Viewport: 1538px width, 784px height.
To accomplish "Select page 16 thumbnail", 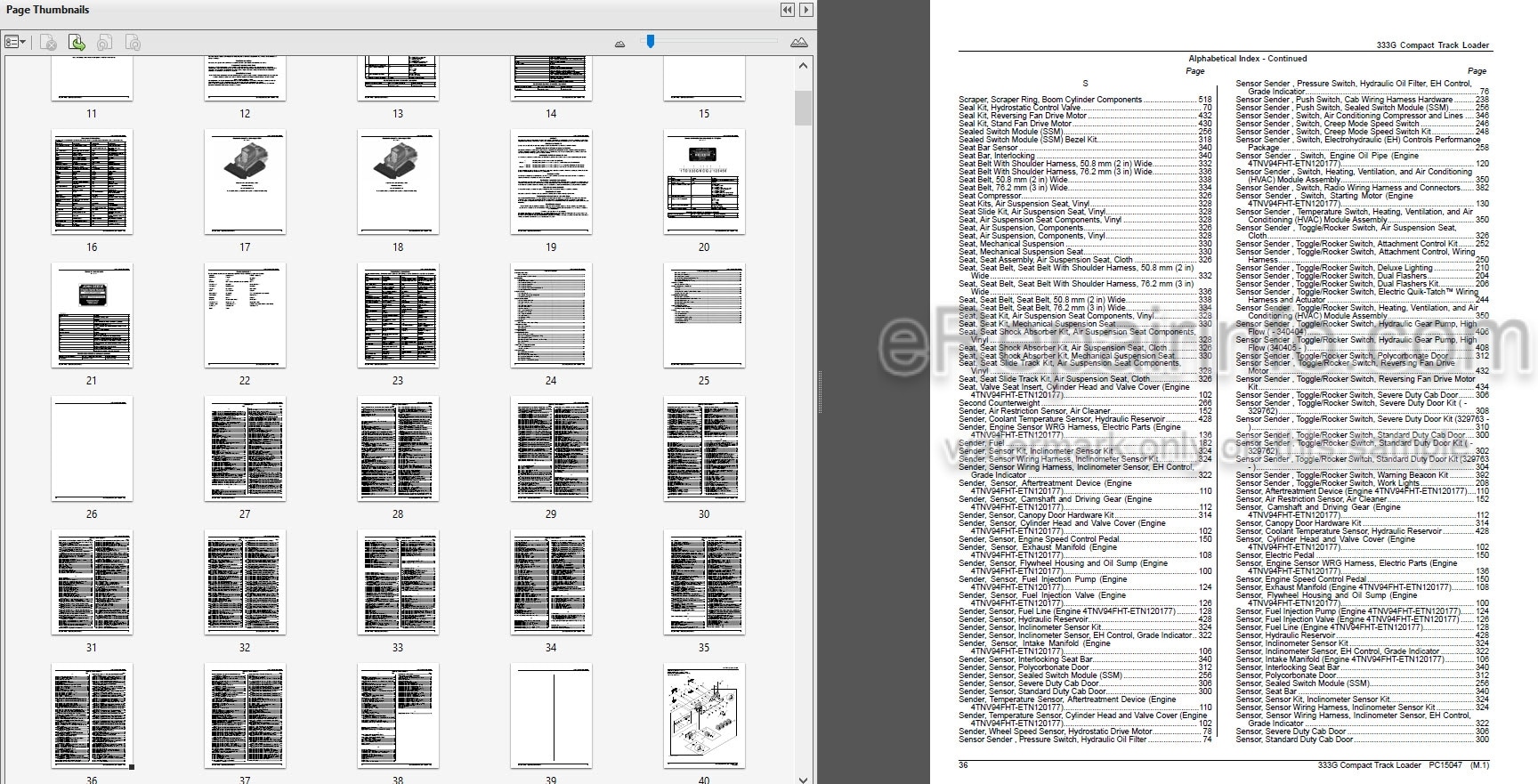I will (92, 182).
